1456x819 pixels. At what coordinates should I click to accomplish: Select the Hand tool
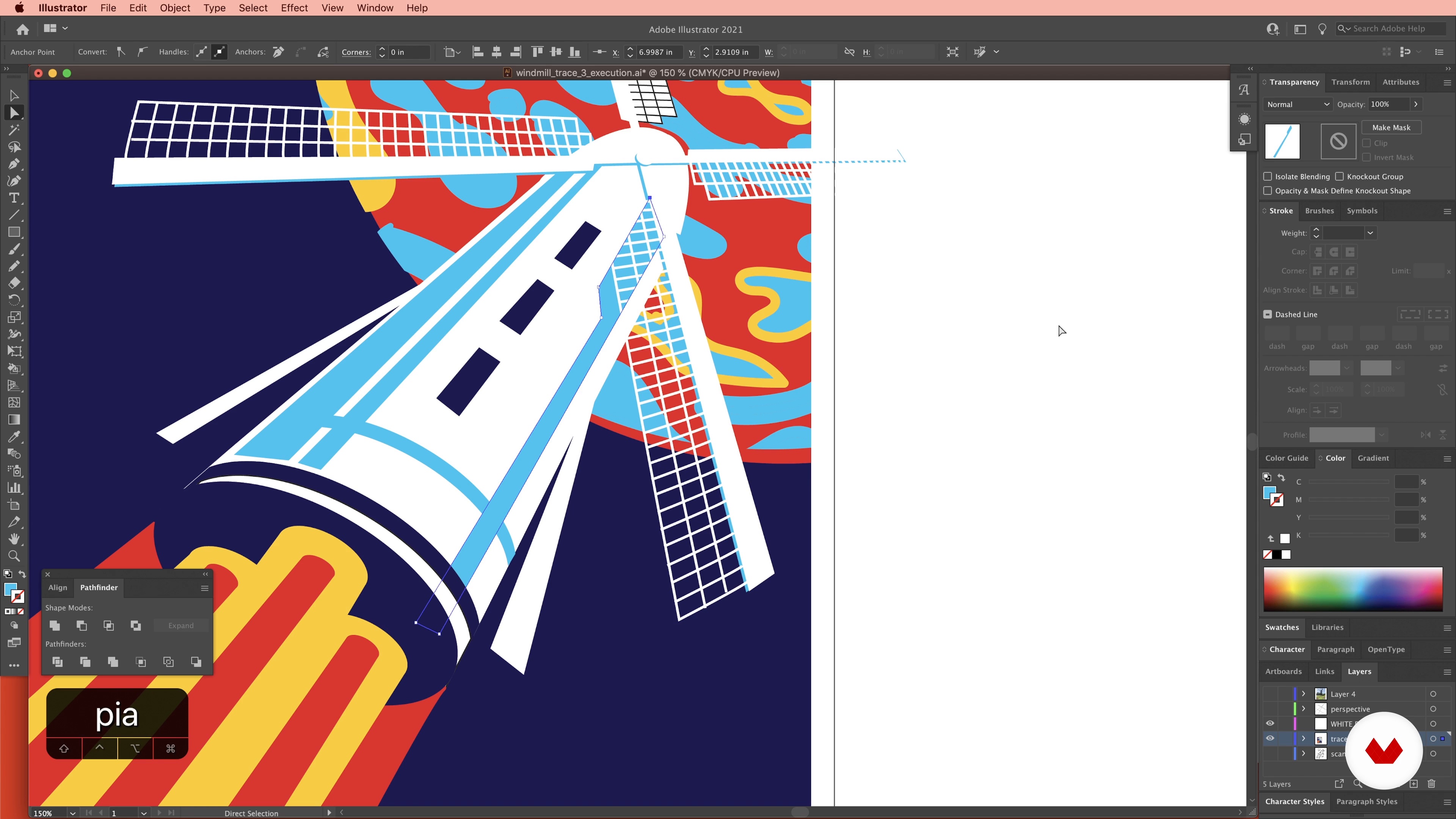pos(14,539)
